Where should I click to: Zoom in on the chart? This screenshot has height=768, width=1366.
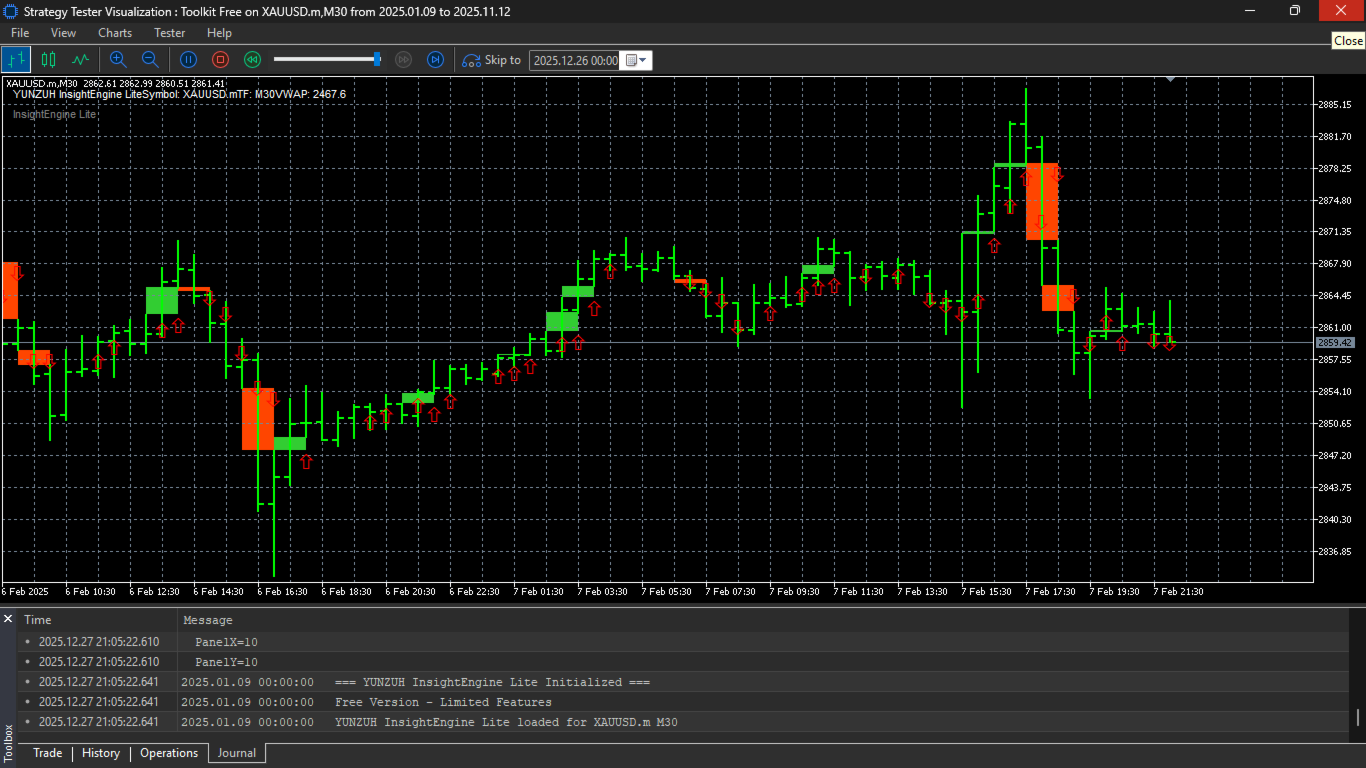[x=118, y=60]
